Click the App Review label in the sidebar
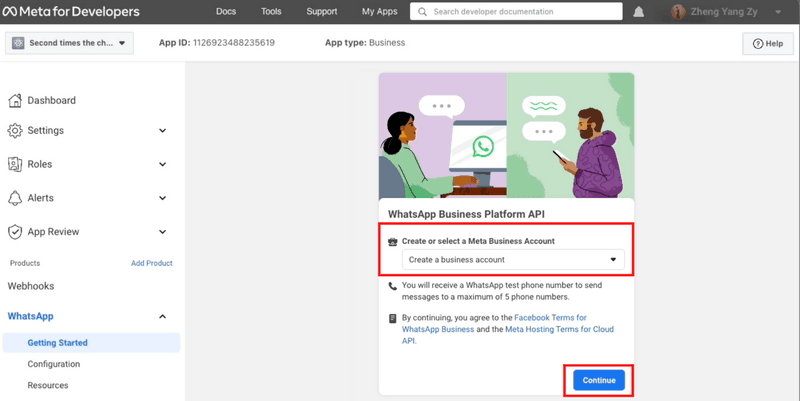 click(x=53, y=232)
